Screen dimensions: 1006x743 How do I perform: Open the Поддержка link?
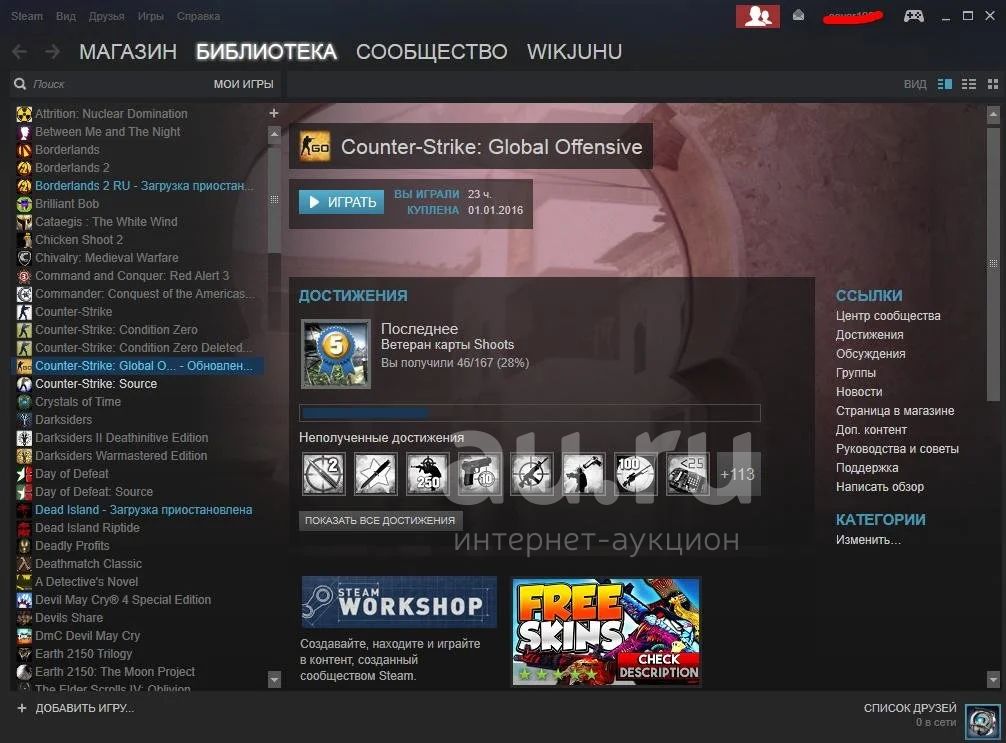[867, 468]
